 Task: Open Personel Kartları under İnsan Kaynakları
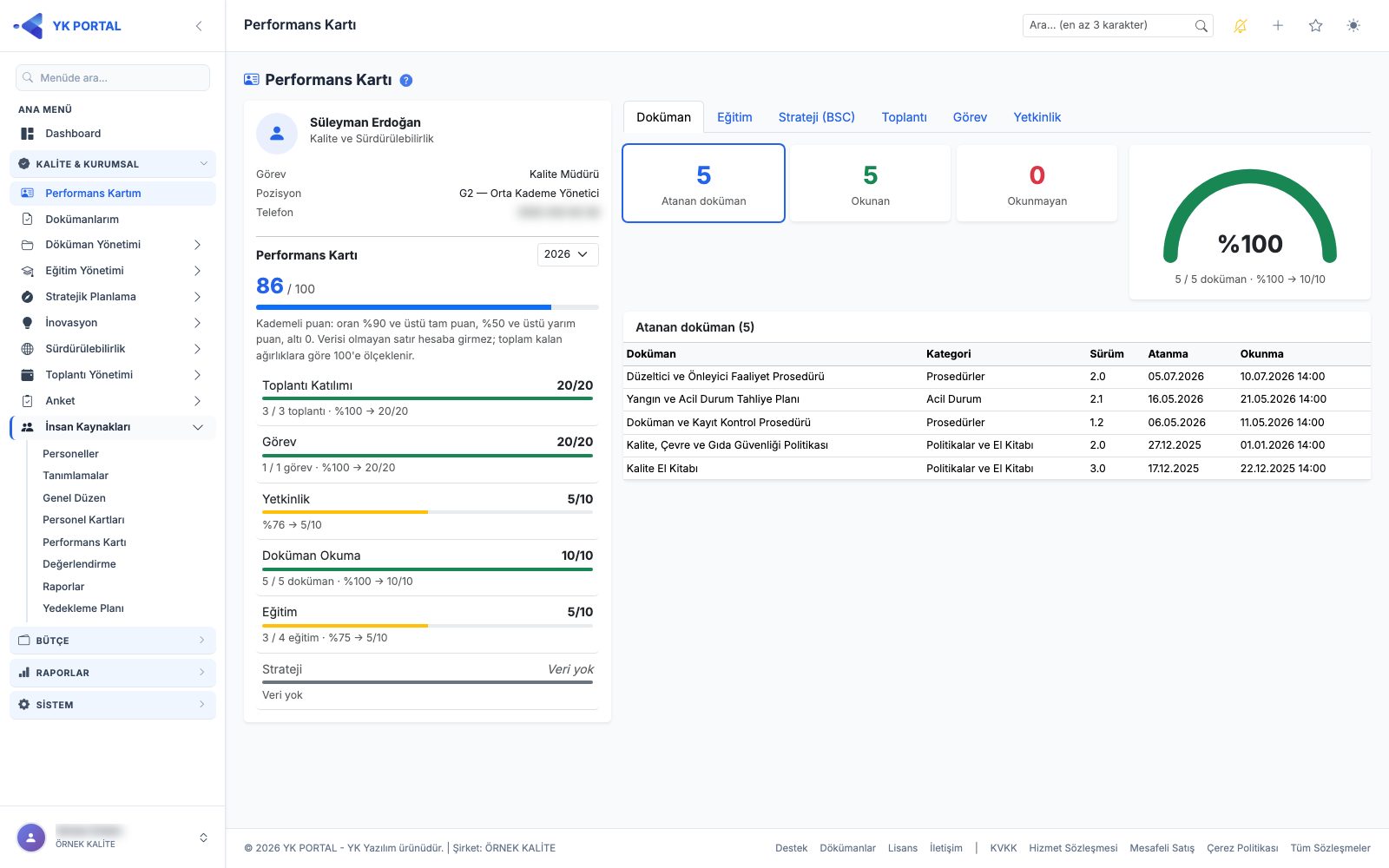pyautogui.click(x=83, y=520)
